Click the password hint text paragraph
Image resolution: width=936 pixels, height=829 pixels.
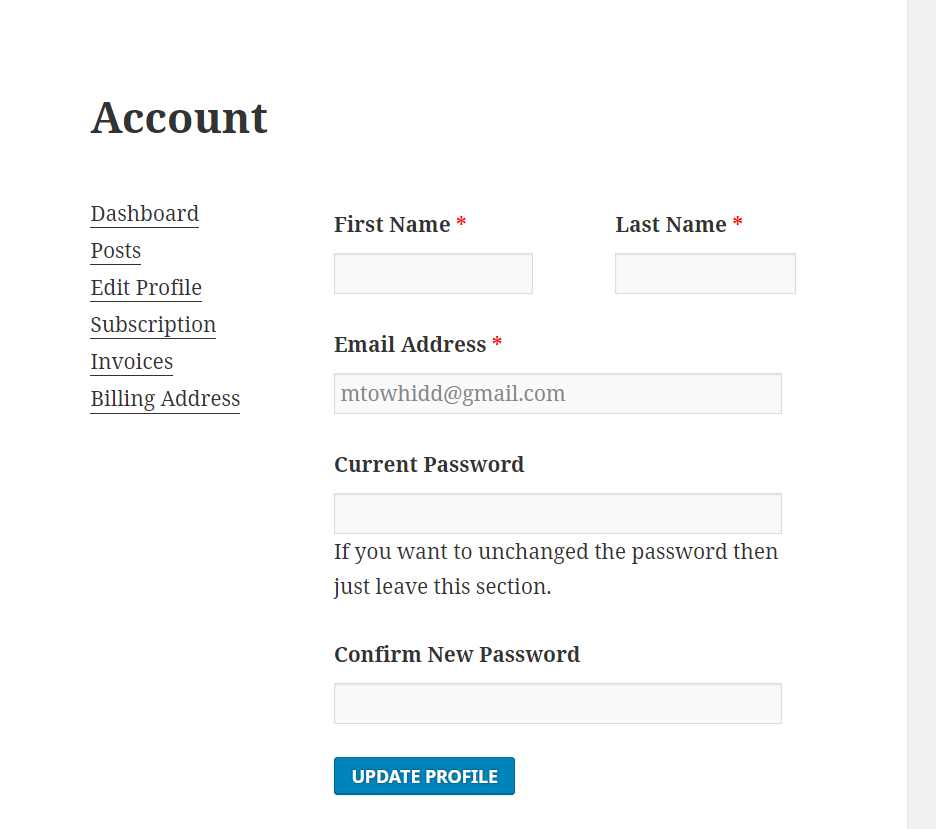point(556,569)
